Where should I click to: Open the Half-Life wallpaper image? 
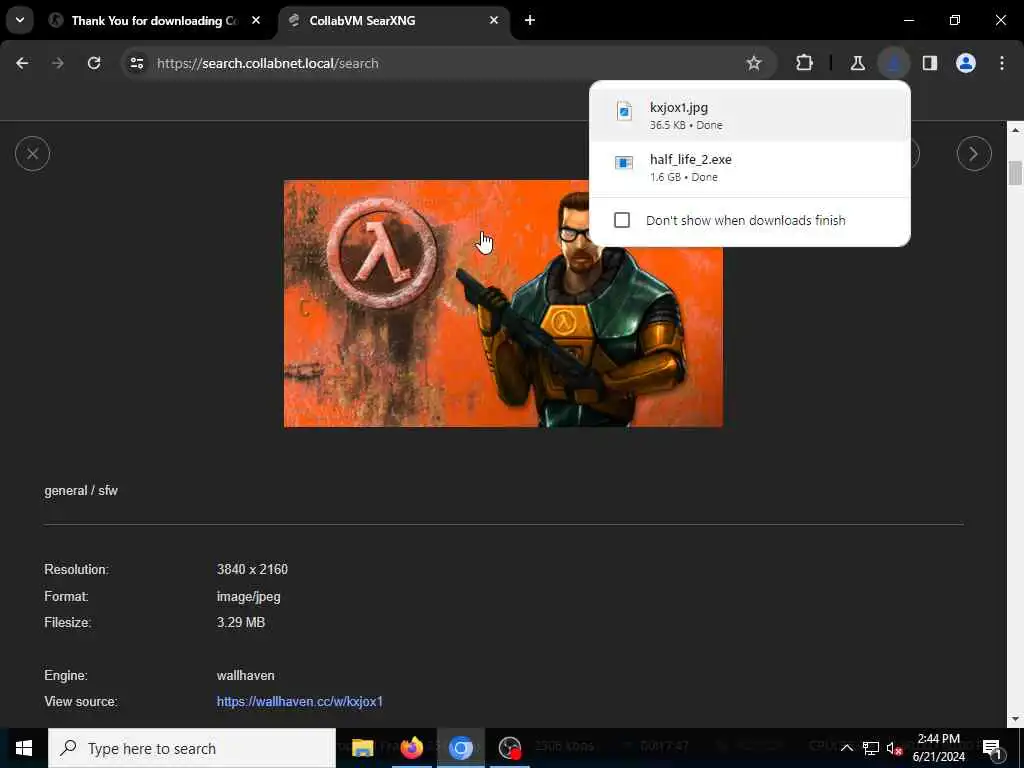(x=503, y=304)
